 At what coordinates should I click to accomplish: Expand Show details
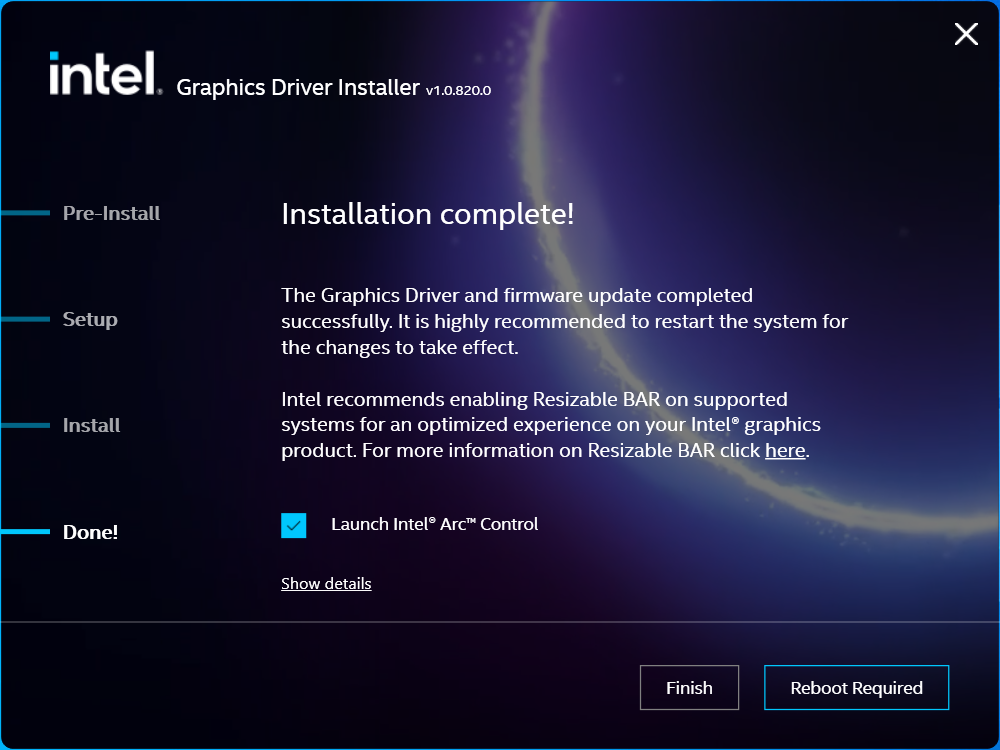[326, 583]
